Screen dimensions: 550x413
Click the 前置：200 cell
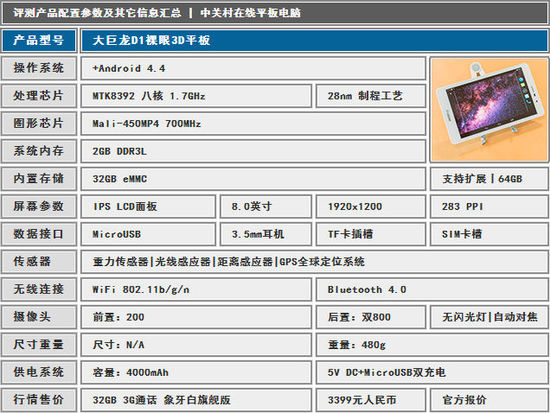(x=196, y=317)
